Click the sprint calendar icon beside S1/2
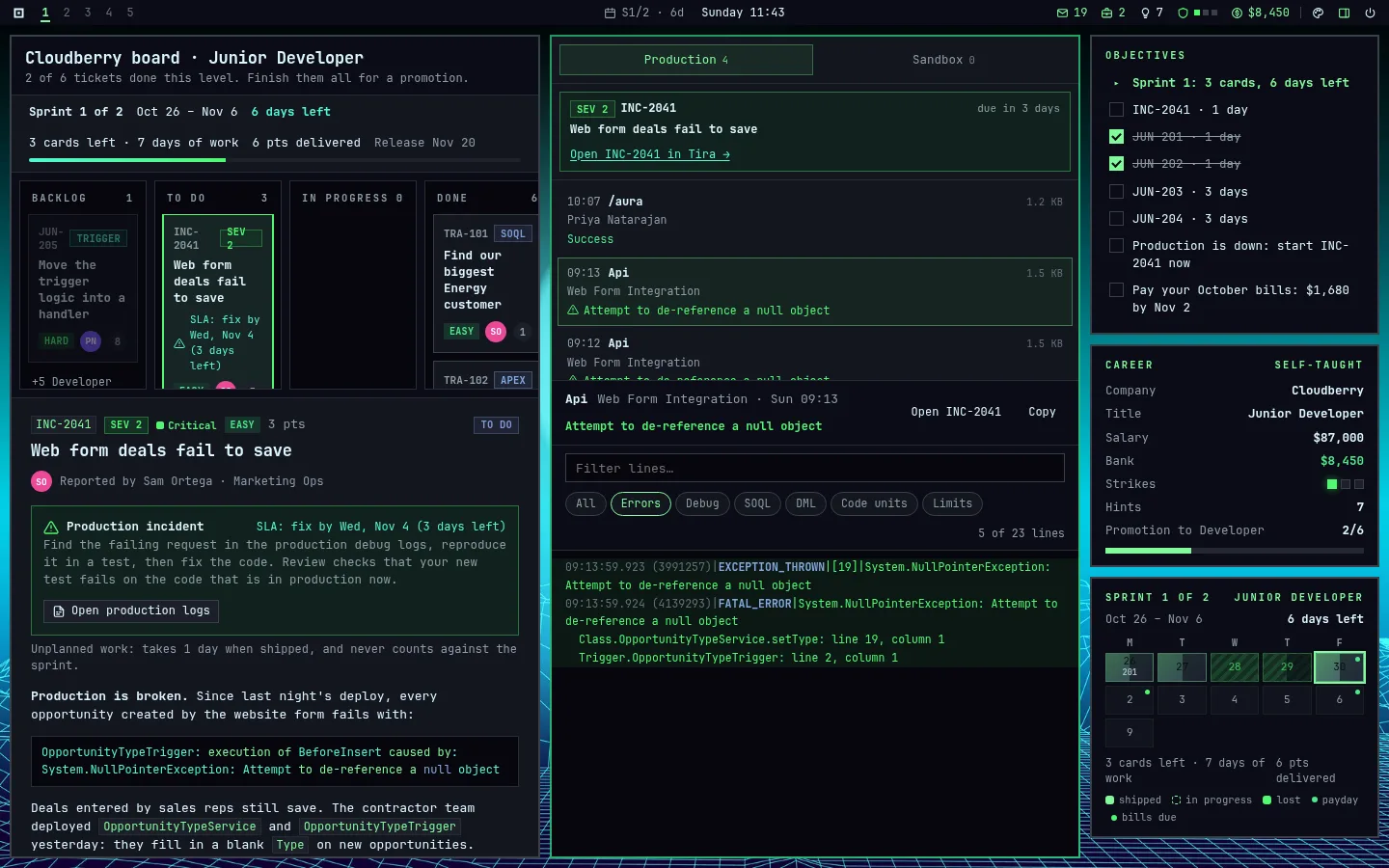Image resolution: width=1389 pixels, height=868 pixels. coord(610,13)
